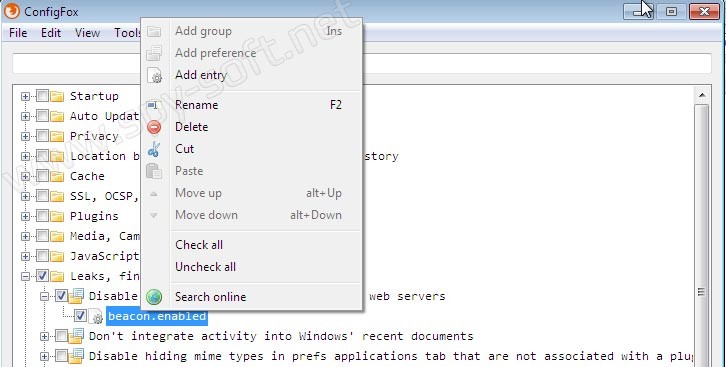This screenshot has width=726, height=367.
Task: Expand the Cache tree node
Action: pos(25,176)
